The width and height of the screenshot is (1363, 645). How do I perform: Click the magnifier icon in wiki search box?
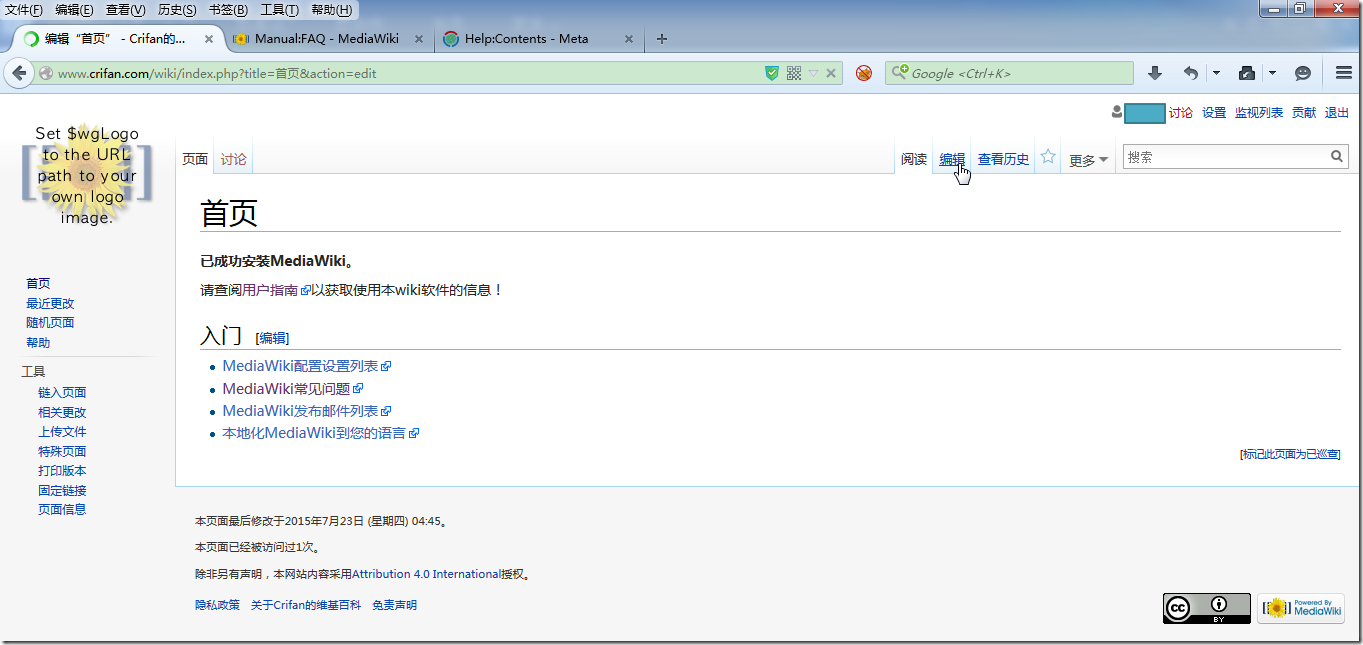[1337, 157]
